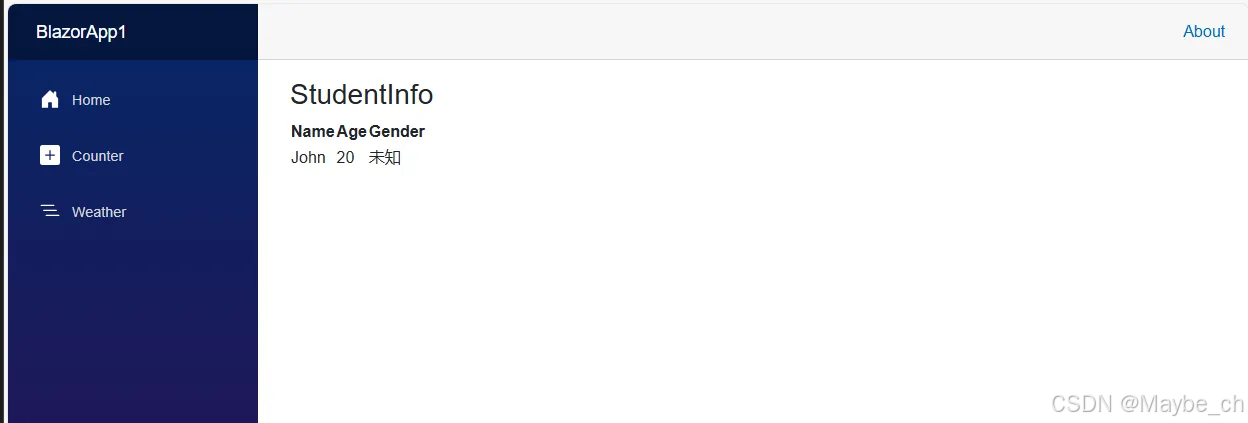Click the CSDN @Maybe_ch watermark
The image size is (1248, 423).
[1148, 403]
